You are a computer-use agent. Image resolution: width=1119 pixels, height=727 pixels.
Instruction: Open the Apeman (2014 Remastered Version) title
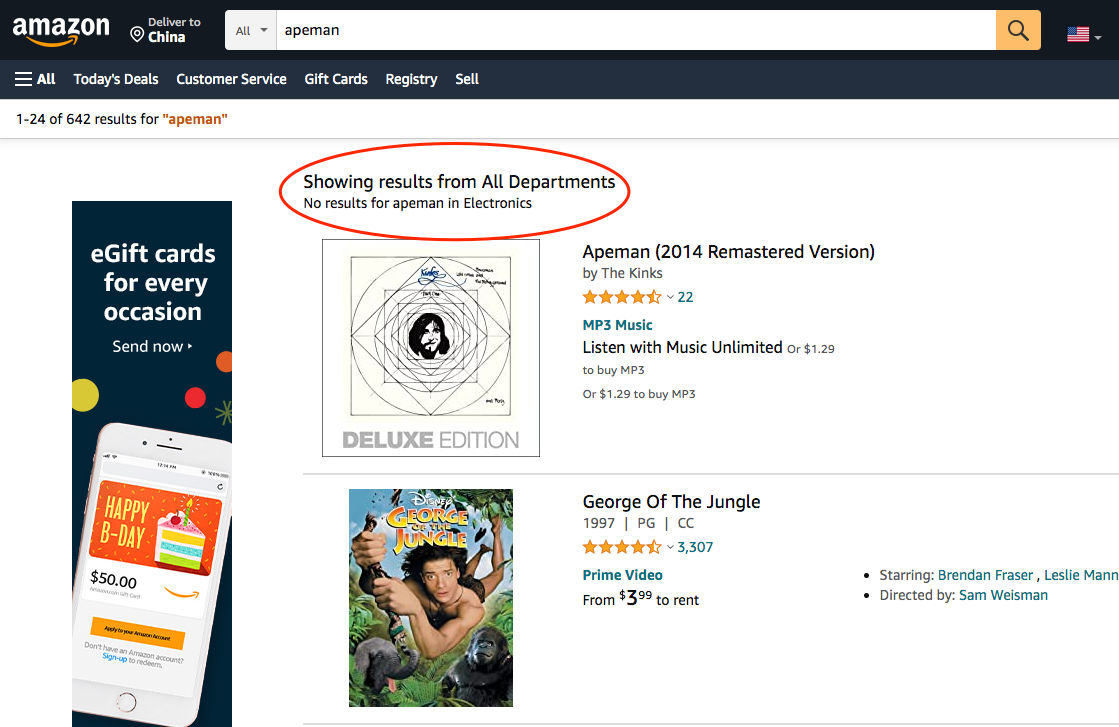click(x=728, y=251)
